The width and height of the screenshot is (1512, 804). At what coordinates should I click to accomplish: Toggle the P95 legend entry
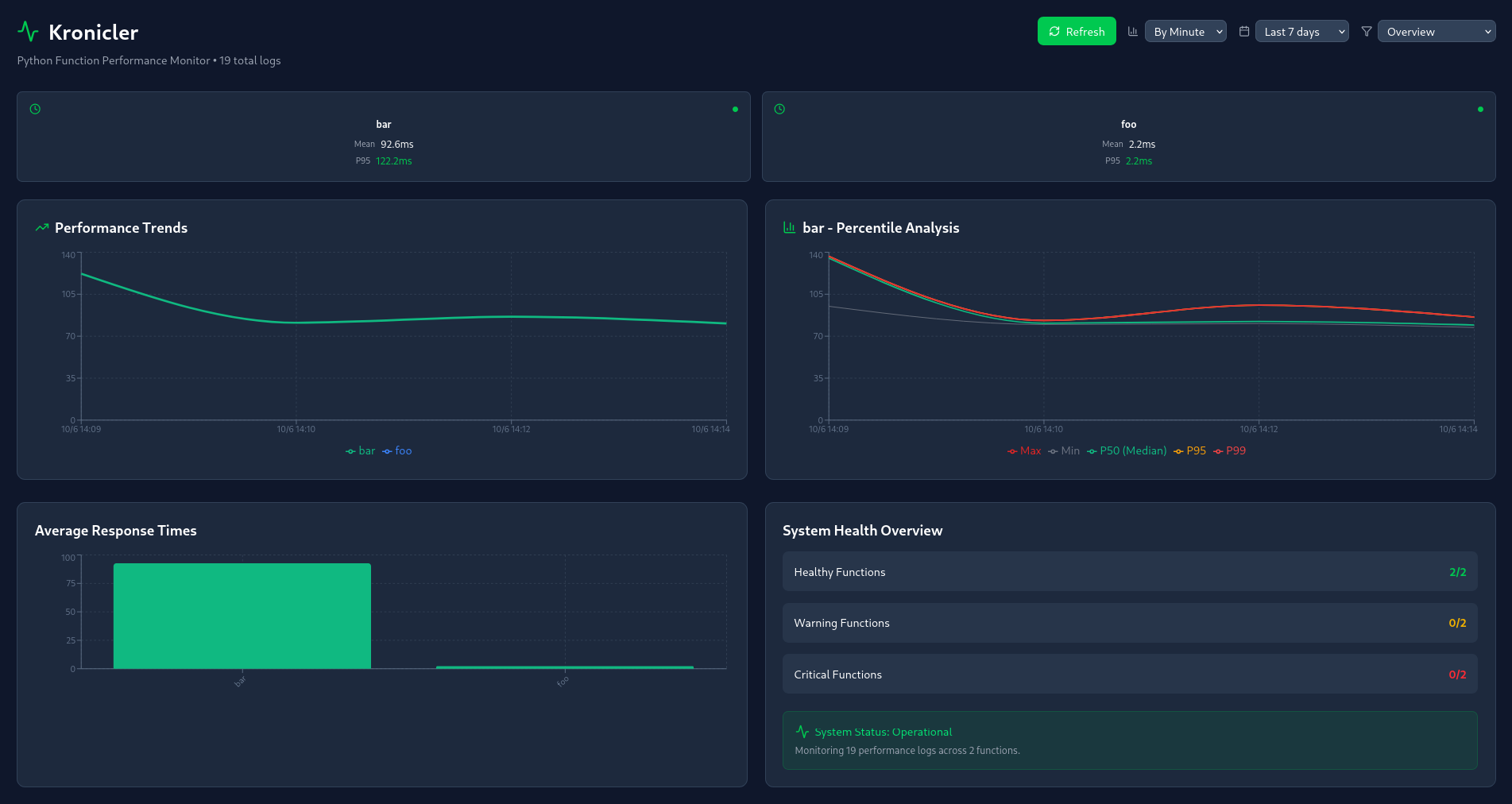1189,450
